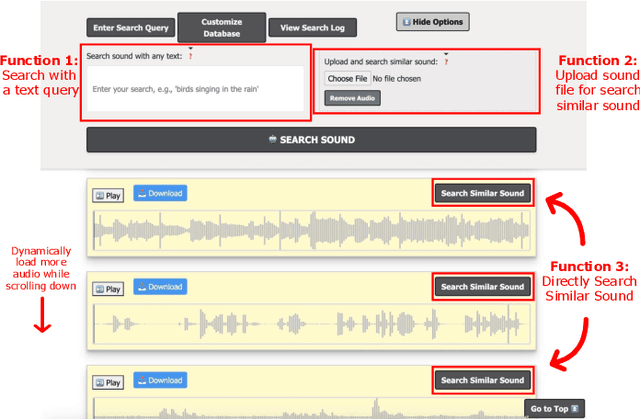Image resolution: width=640 pixels, height=419 pixels.
Task: Click the Choose File button
Action: tap(347, 78)
